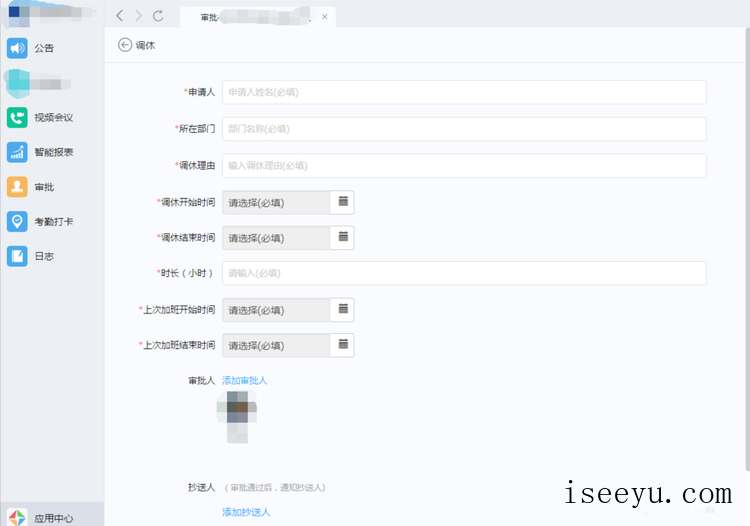
Task: Click the 添加抄送人 link
Action: [246, 512]
